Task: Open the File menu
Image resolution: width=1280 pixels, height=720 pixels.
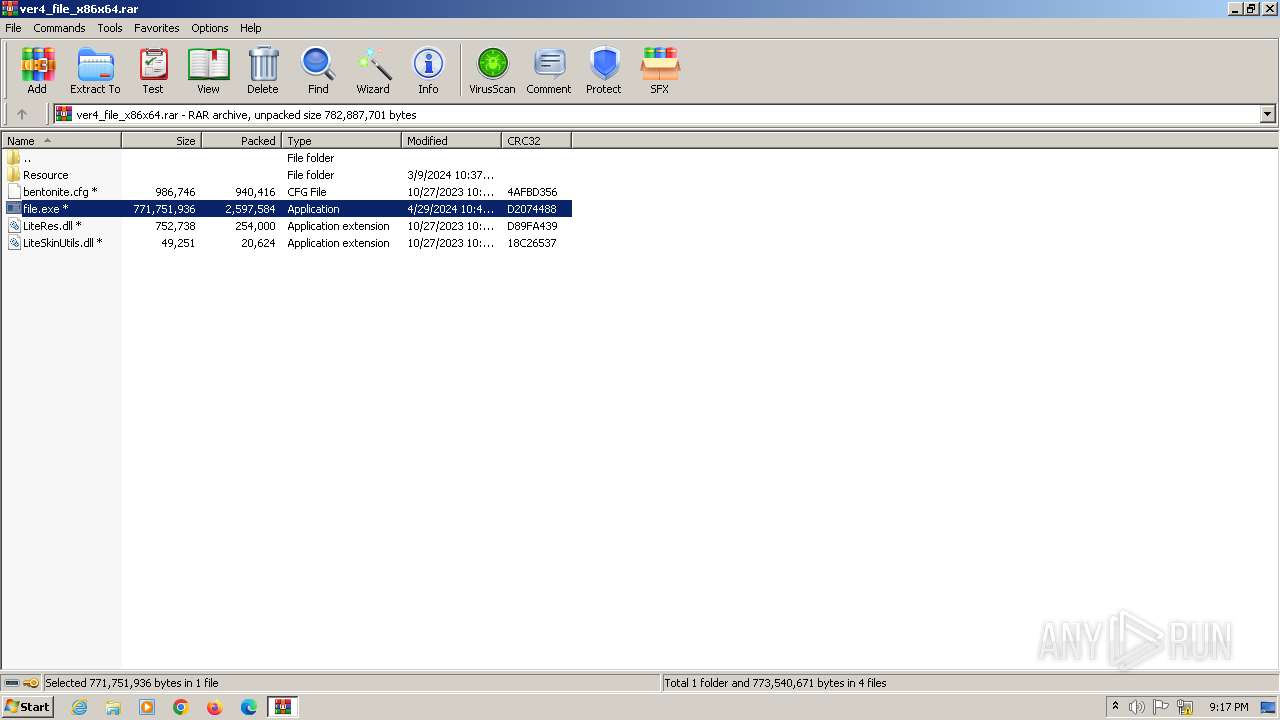Action: 13,28
